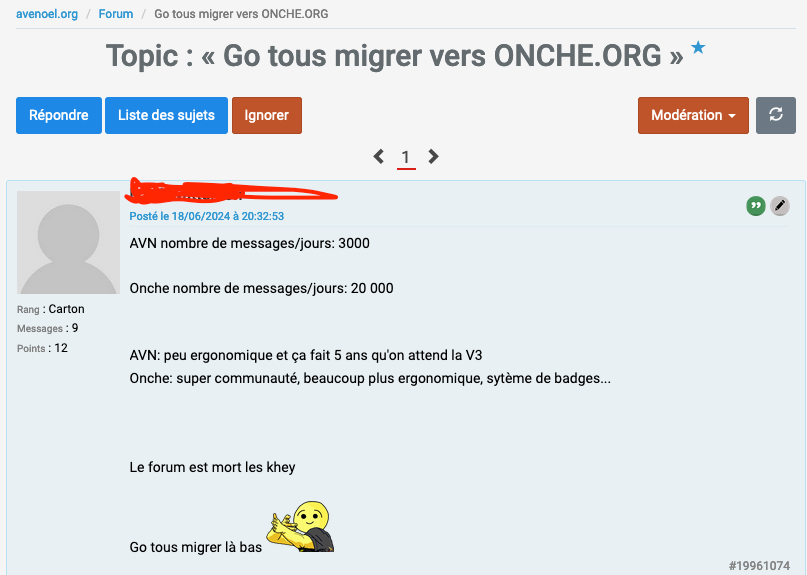Click the green quote message icon
807x575 pixels.
pos(756,206)
